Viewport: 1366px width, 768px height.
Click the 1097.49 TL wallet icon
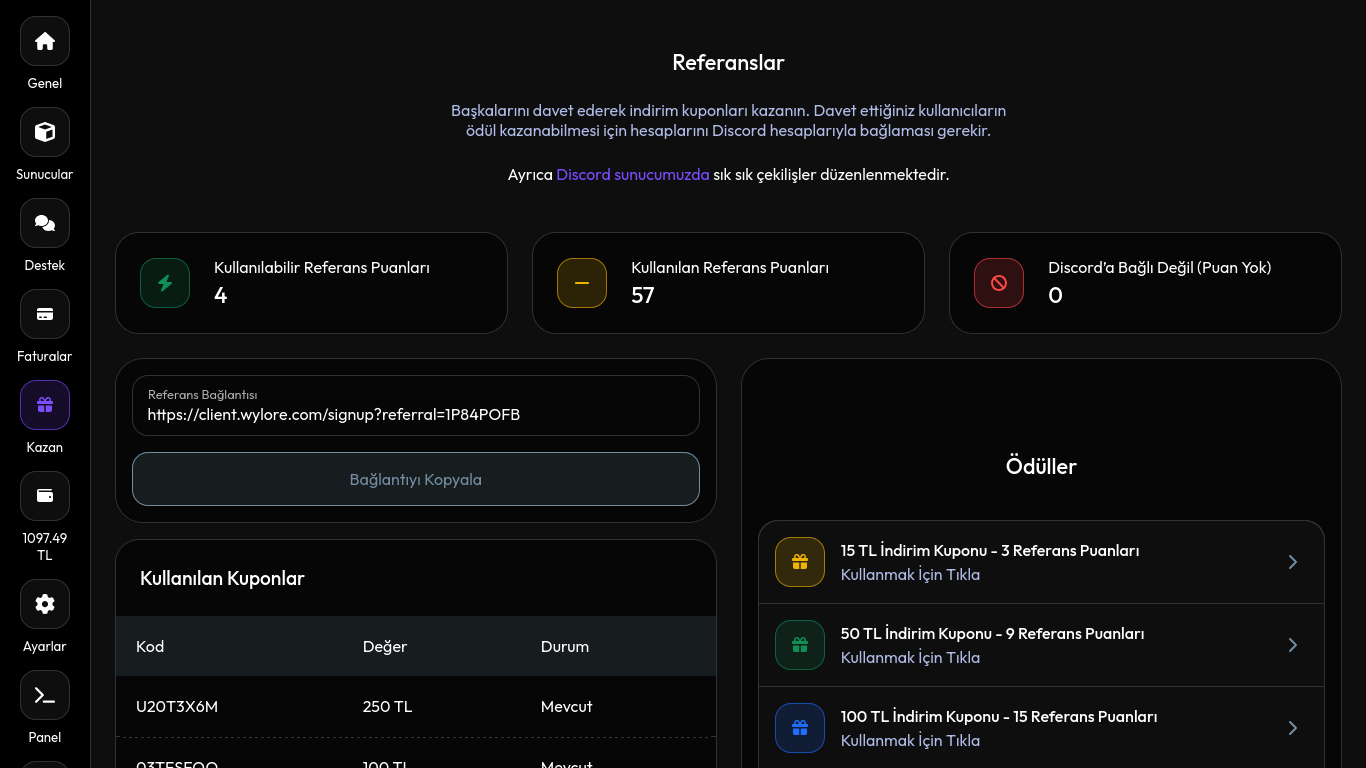(44, 496)
